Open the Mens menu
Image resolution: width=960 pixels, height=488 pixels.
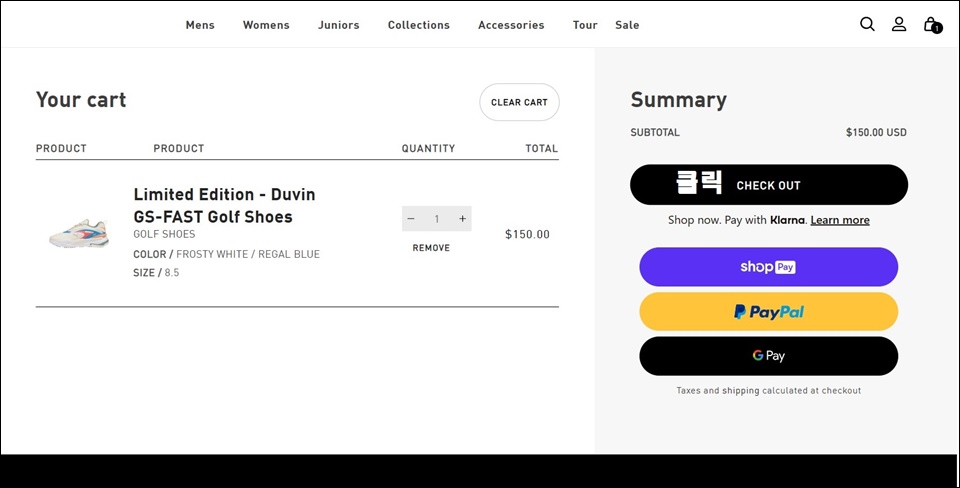[x=200, y=25]
